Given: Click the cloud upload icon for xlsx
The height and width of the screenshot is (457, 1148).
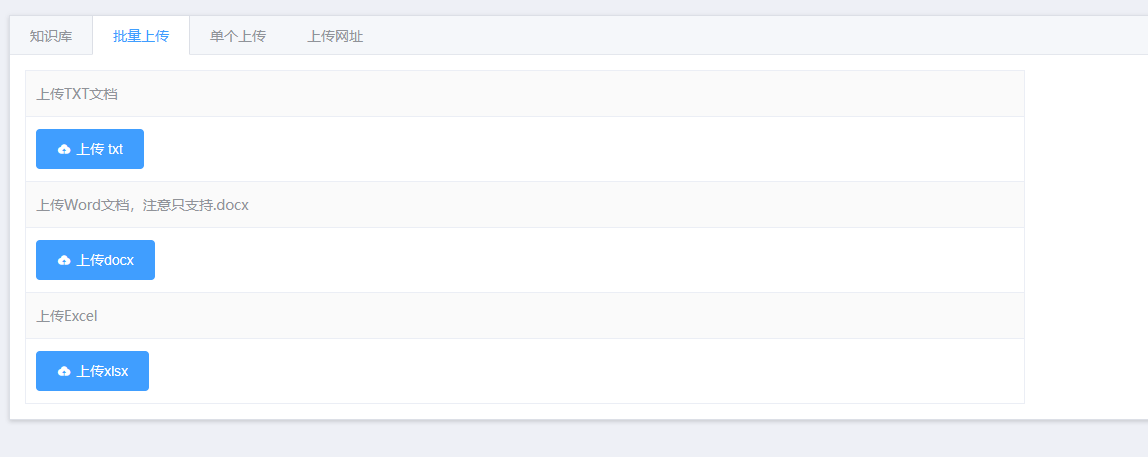Looking at the screenshot, I should [x=64, y=371].
